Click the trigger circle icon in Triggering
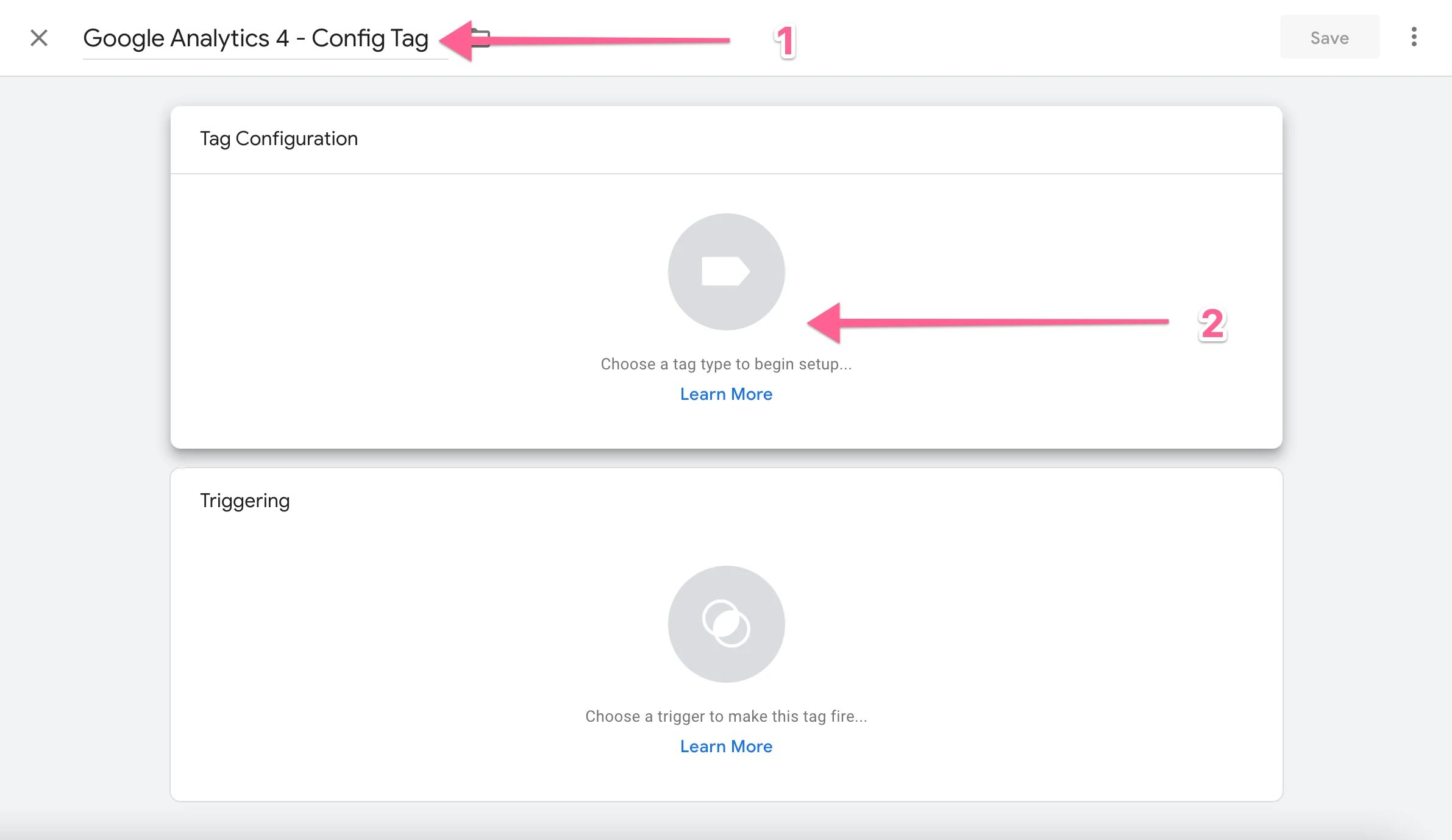The height and width of the screenshot is (840, 1452). click(726, 624)
